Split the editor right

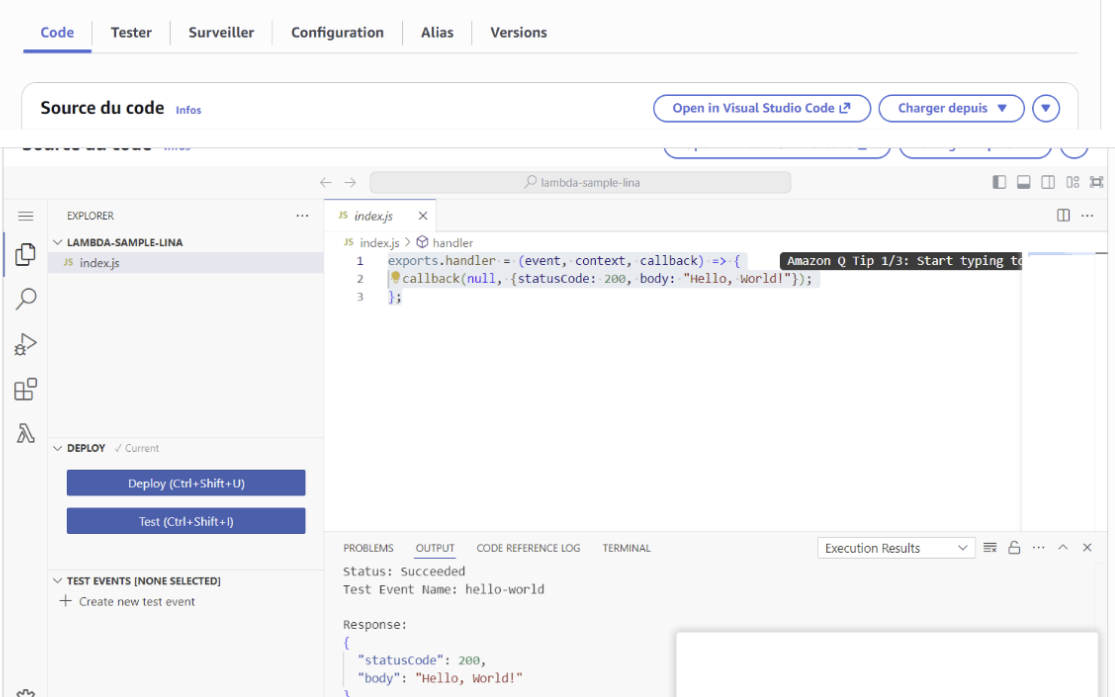coord(1063,216)
